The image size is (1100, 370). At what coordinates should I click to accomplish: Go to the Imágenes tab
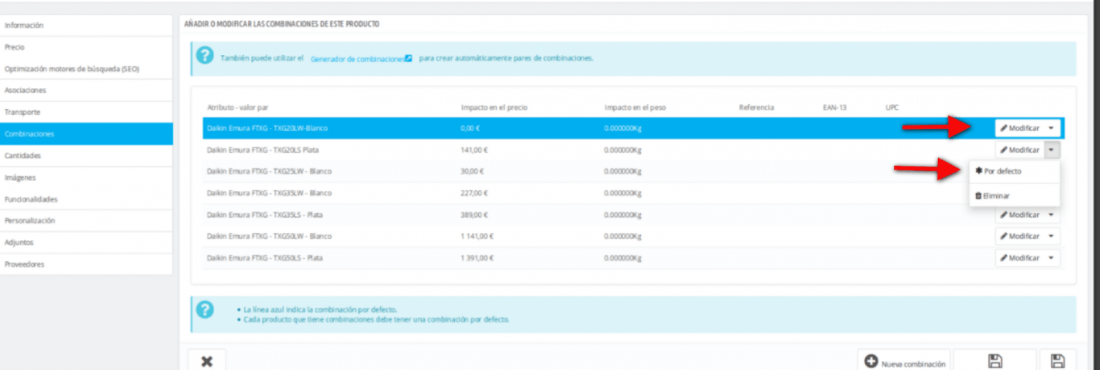pos(86,178)
